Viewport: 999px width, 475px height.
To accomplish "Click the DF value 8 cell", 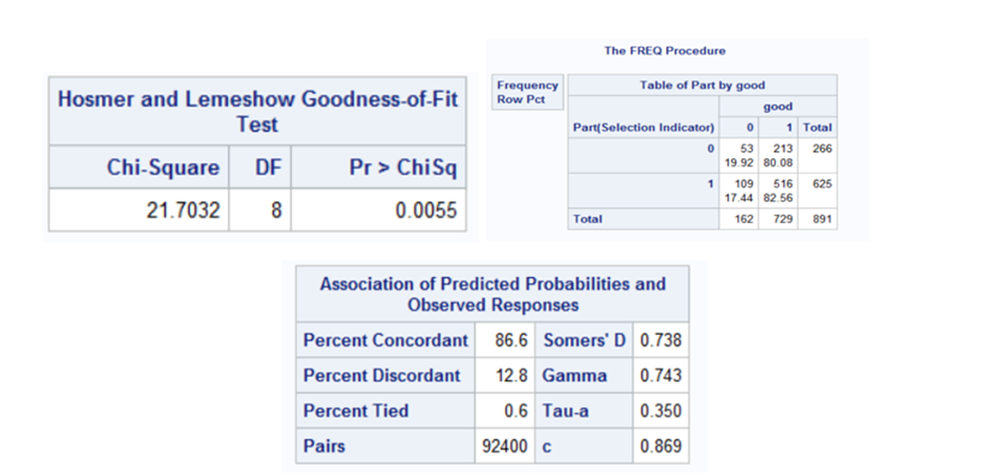I will pyautogui.click(x=260, y=213).
